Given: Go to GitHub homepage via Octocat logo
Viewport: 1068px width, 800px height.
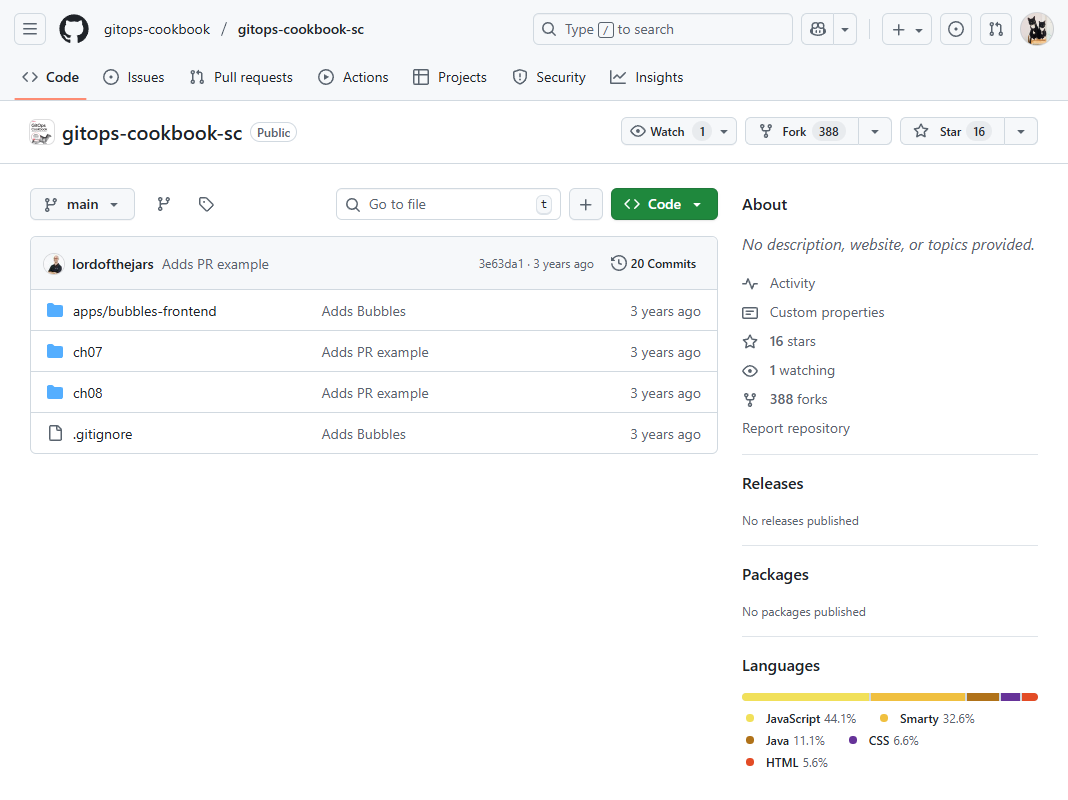Looking at the screenshot, I should [74, 29].
